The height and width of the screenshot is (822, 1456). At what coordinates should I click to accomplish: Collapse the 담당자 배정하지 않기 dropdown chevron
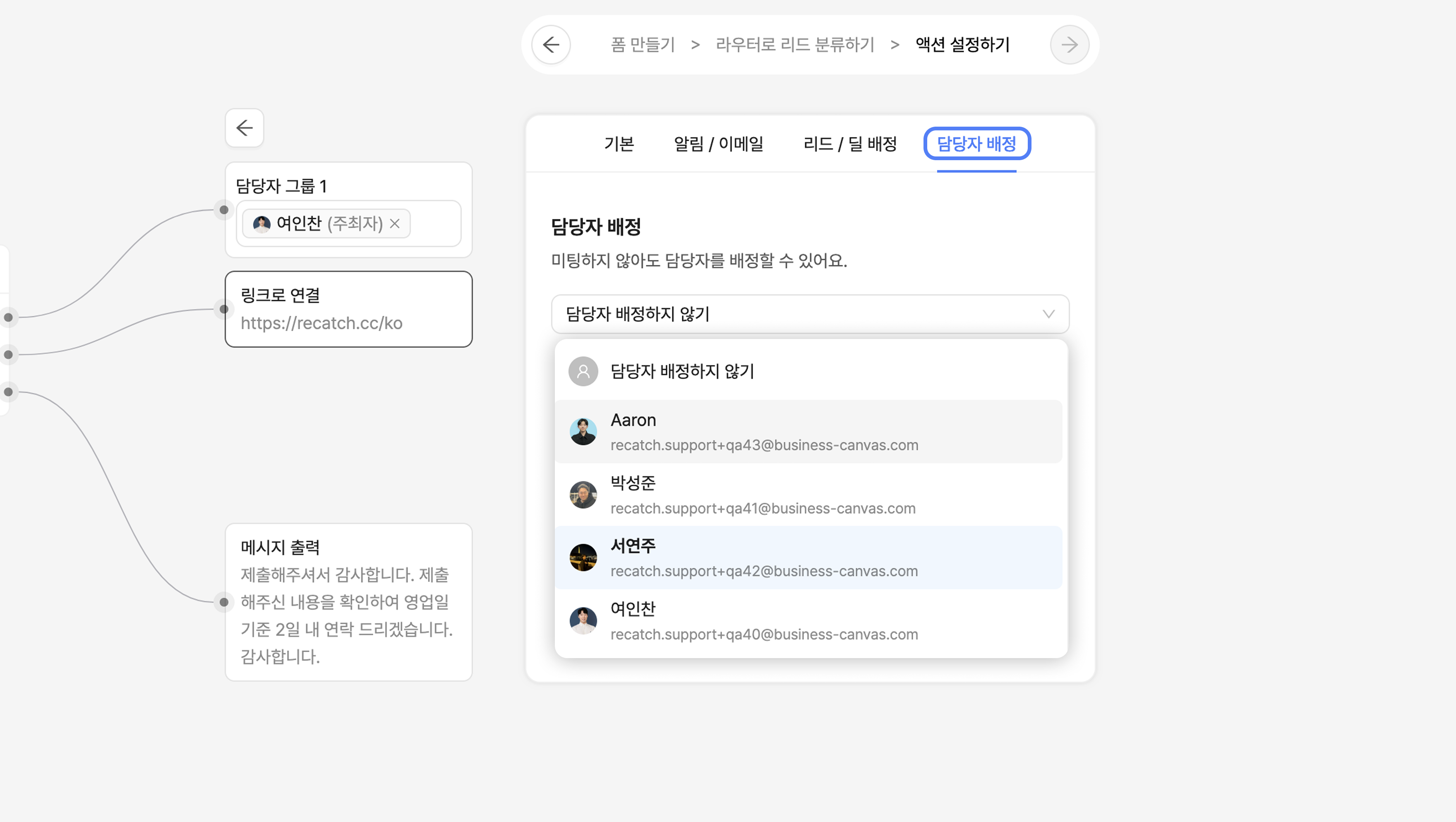click(1048, 314)
